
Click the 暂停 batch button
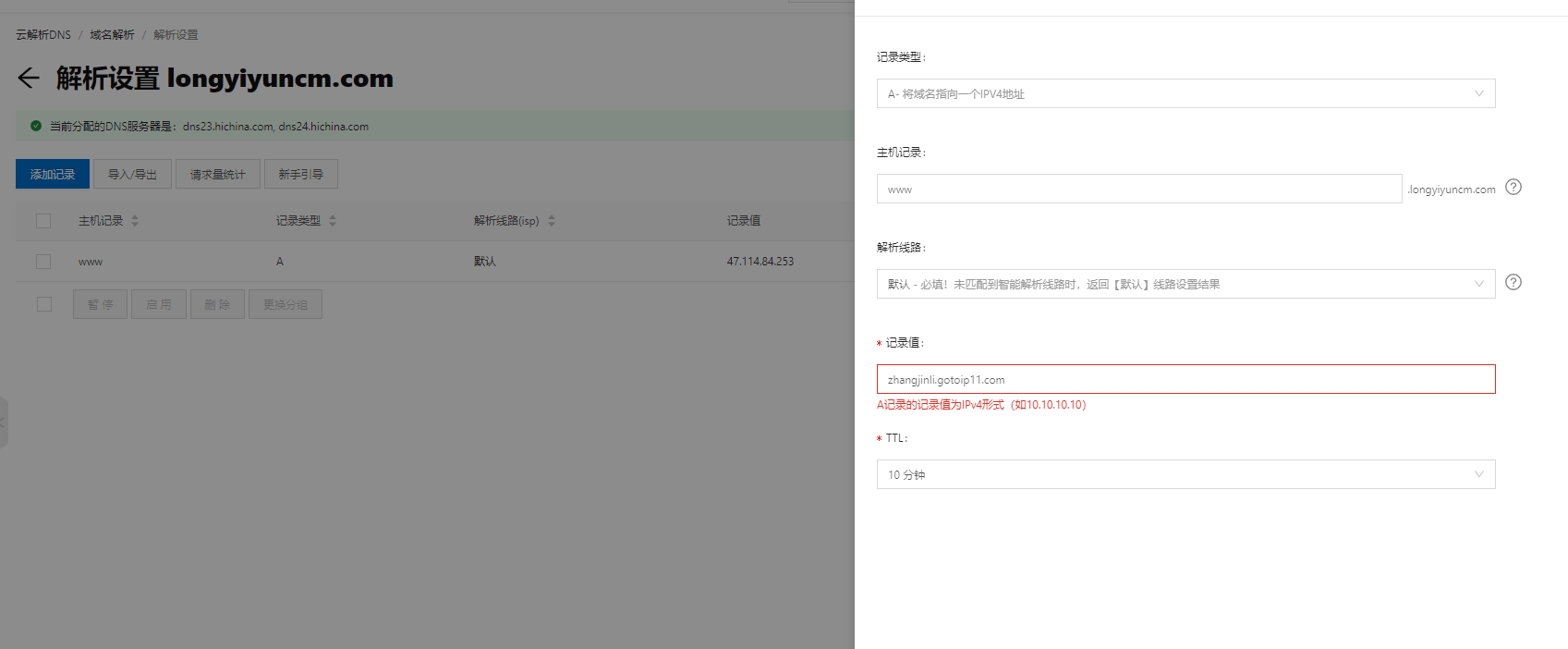coord(101,304)
